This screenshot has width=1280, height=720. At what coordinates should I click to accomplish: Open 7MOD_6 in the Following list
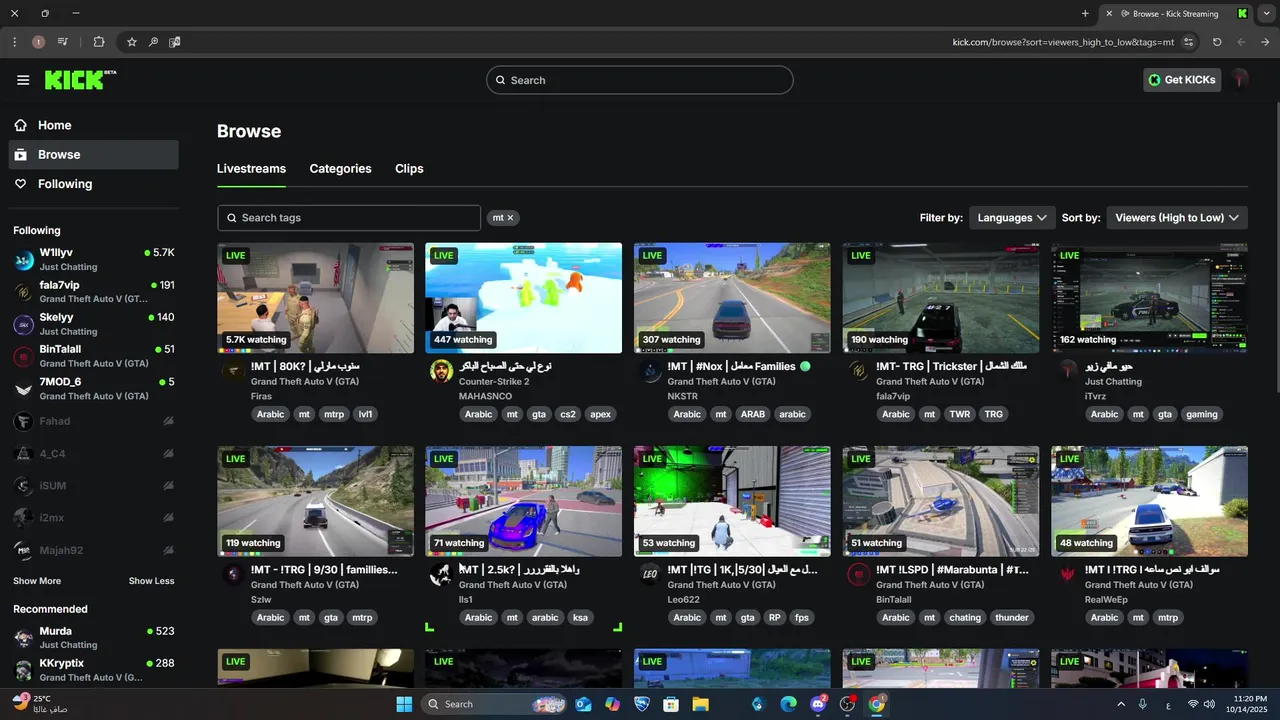tap(94, 388)
